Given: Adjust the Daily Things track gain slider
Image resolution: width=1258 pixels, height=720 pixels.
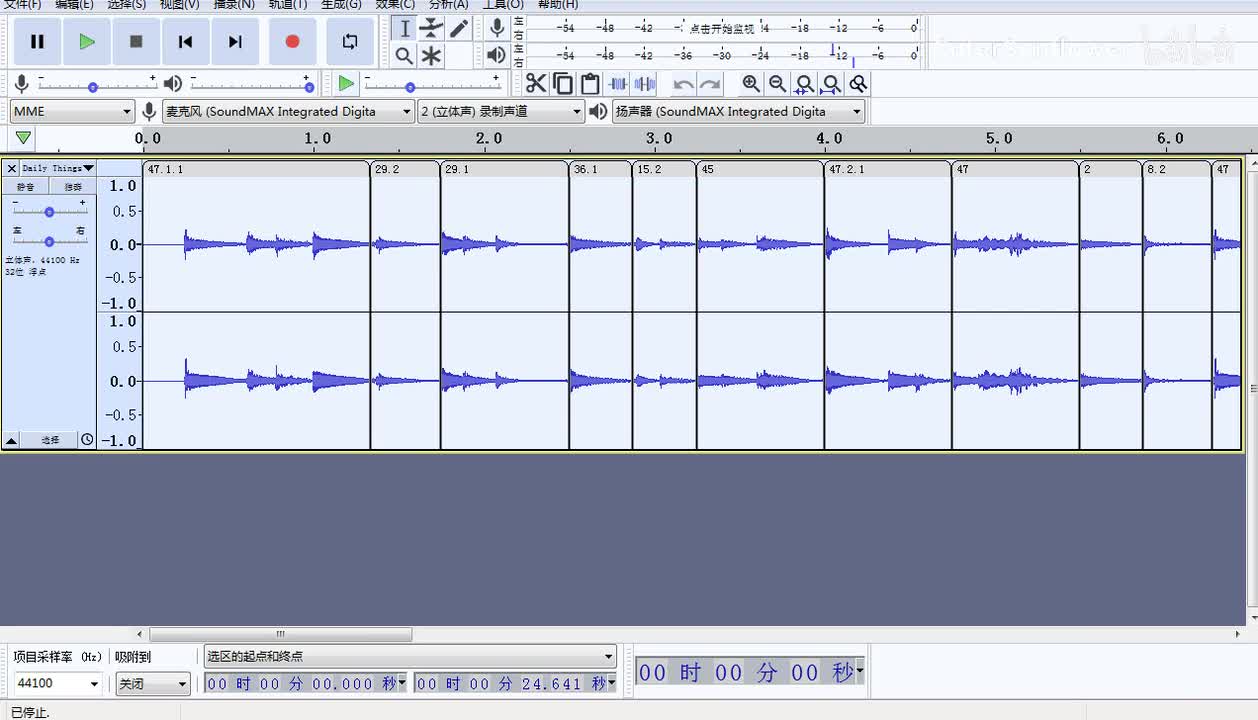Looking at the screenshot, I should pyautogui.click(x=49, y=211).
